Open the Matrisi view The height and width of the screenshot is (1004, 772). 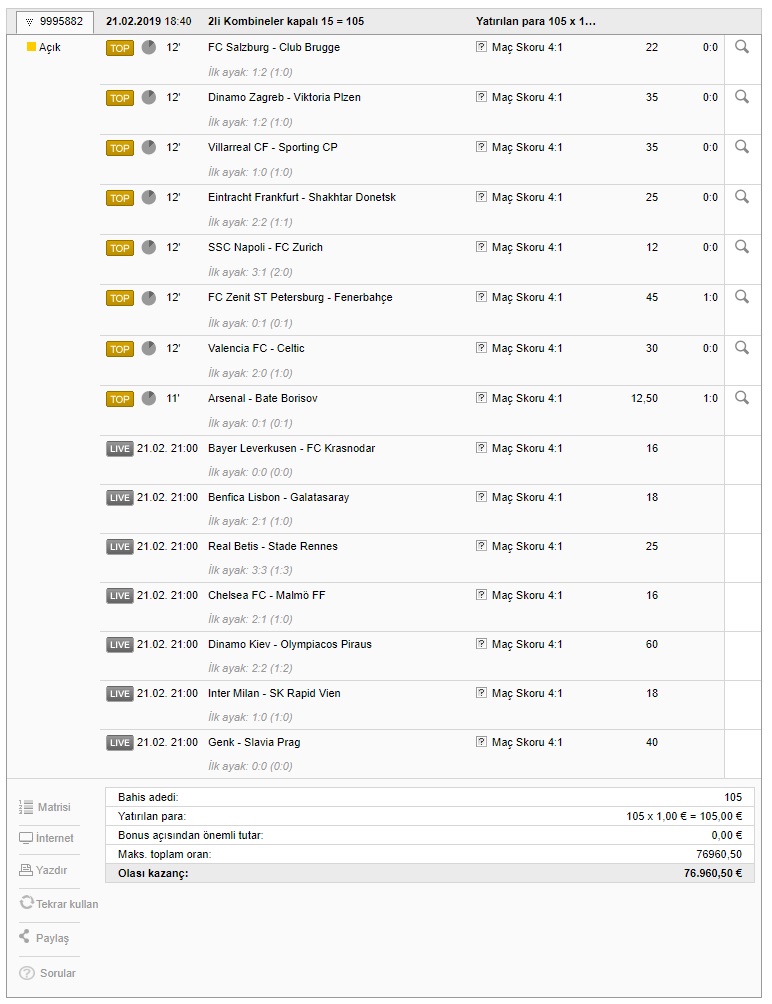[46, 807]
